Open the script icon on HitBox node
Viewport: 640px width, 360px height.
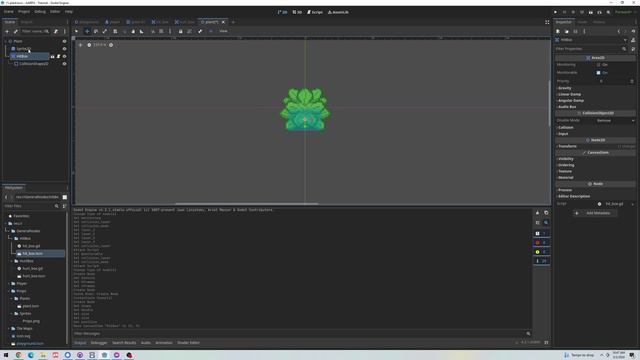click(x=58, y=56)
